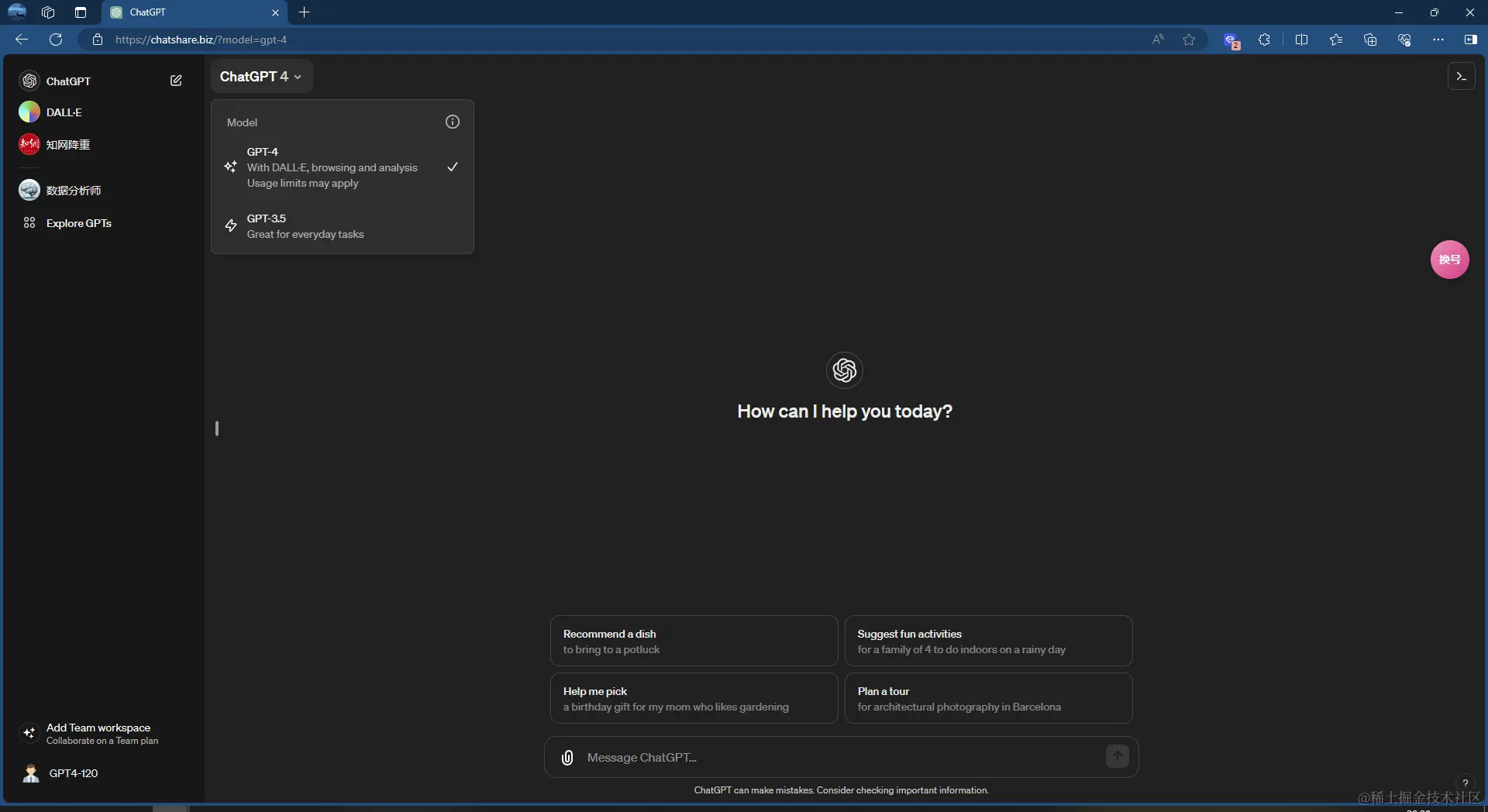1488x812 pixels.
Task: Open the browser extensions puzzle icon
Action: (1264, 40)
